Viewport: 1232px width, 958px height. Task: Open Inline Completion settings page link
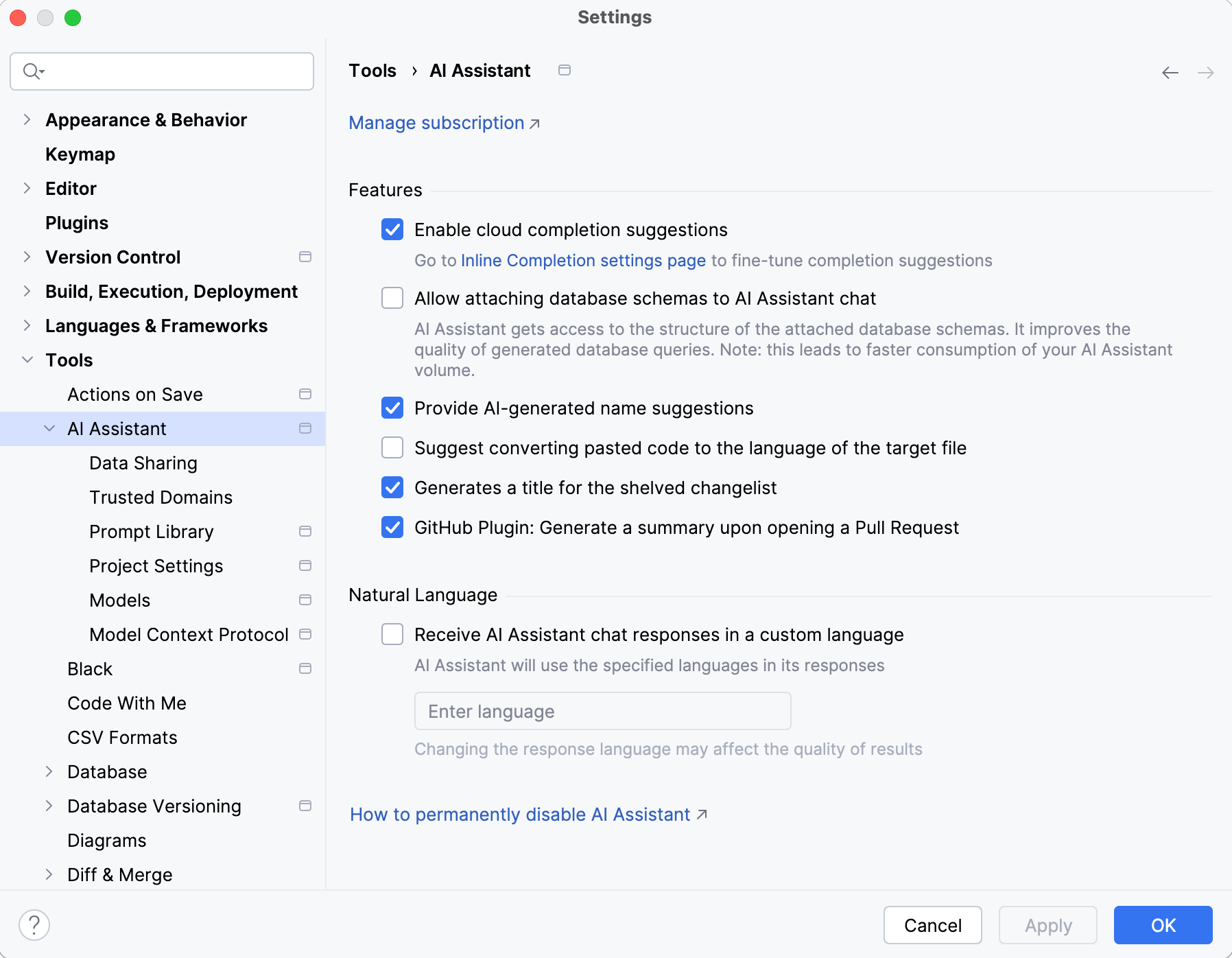coord(583,261)
